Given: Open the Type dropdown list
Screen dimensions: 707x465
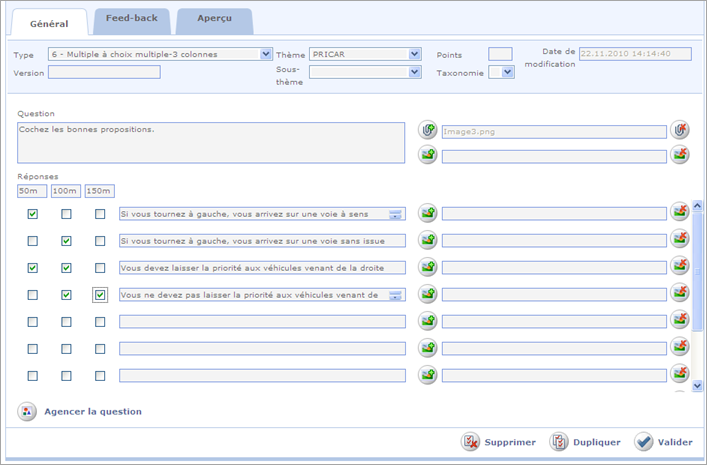Looking at the screenshot, I should point(265,54).
